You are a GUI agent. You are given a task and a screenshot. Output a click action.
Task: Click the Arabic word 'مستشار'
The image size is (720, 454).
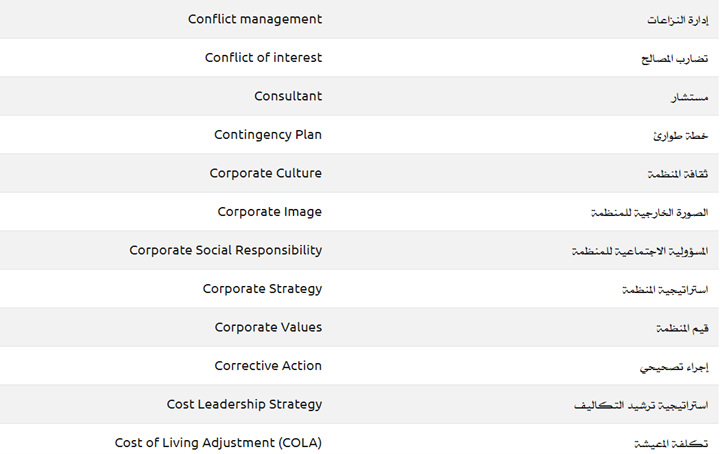690,98
